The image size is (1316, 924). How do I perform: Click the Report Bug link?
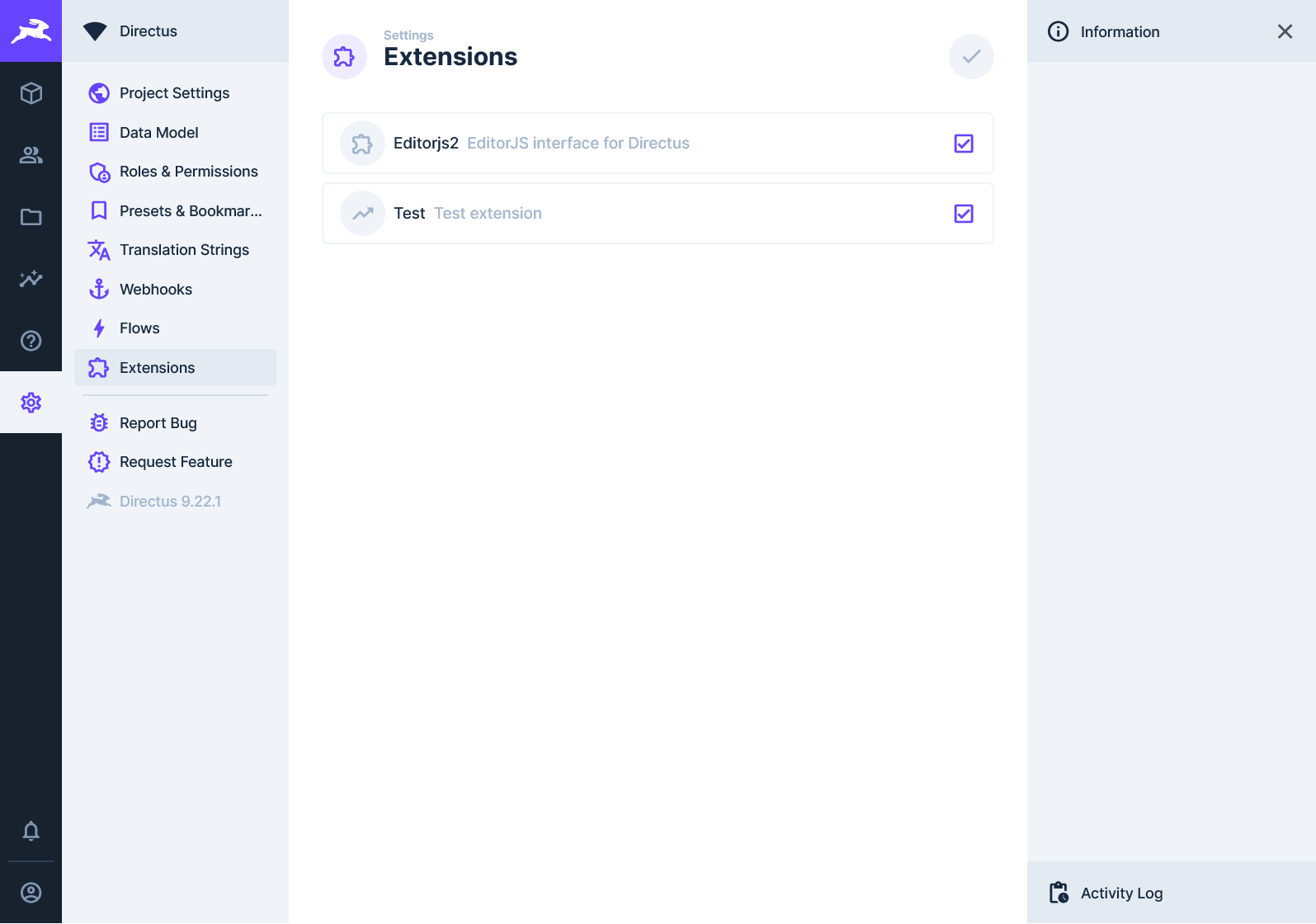click(175, 422)
